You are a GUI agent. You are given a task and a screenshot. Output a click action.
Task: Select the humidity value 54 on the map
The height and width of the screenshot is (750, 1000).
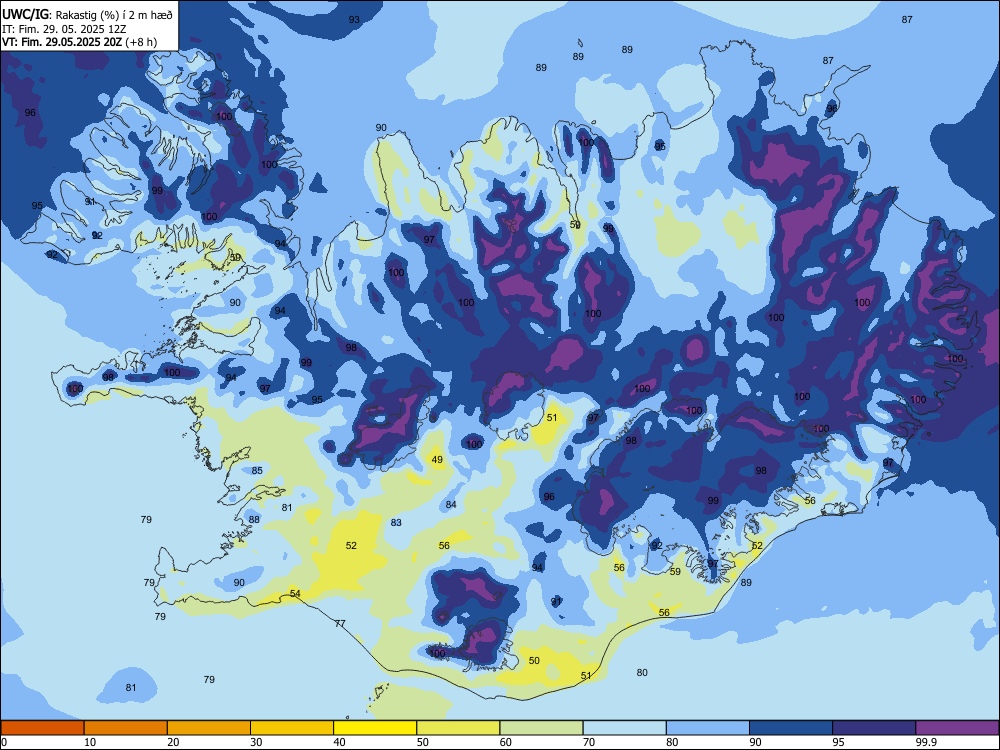point(295,593)
